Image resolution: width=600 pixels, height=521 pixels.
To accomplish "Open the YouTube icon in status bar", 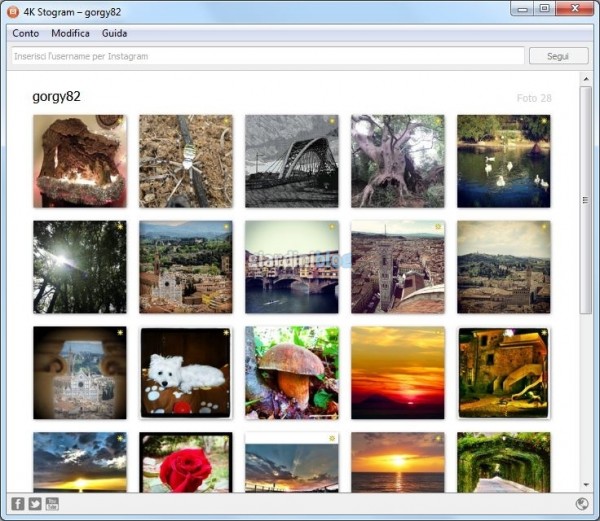I will (x=52, y=503).
